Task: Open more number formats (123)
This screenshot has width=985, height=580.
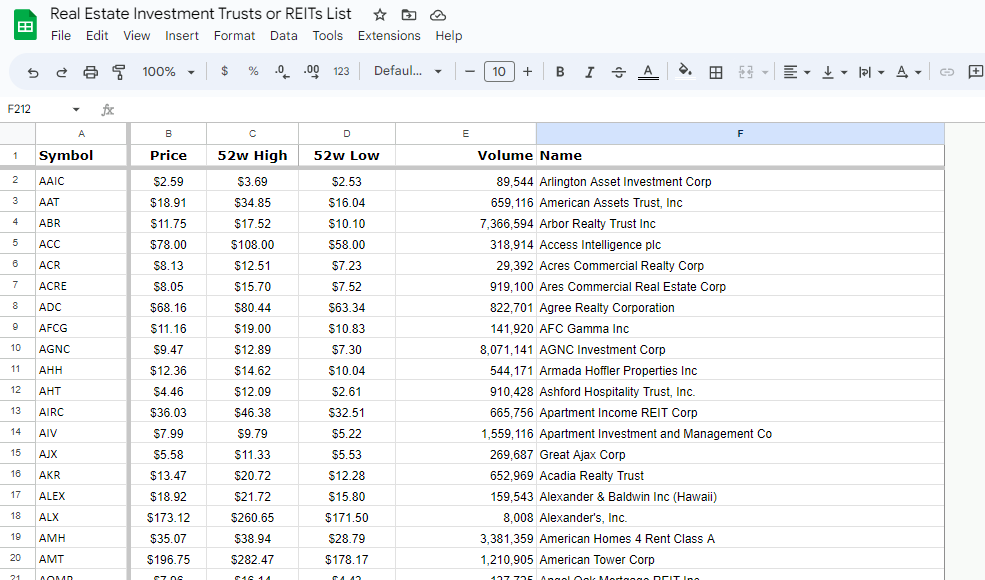Action: coord(341,72)
